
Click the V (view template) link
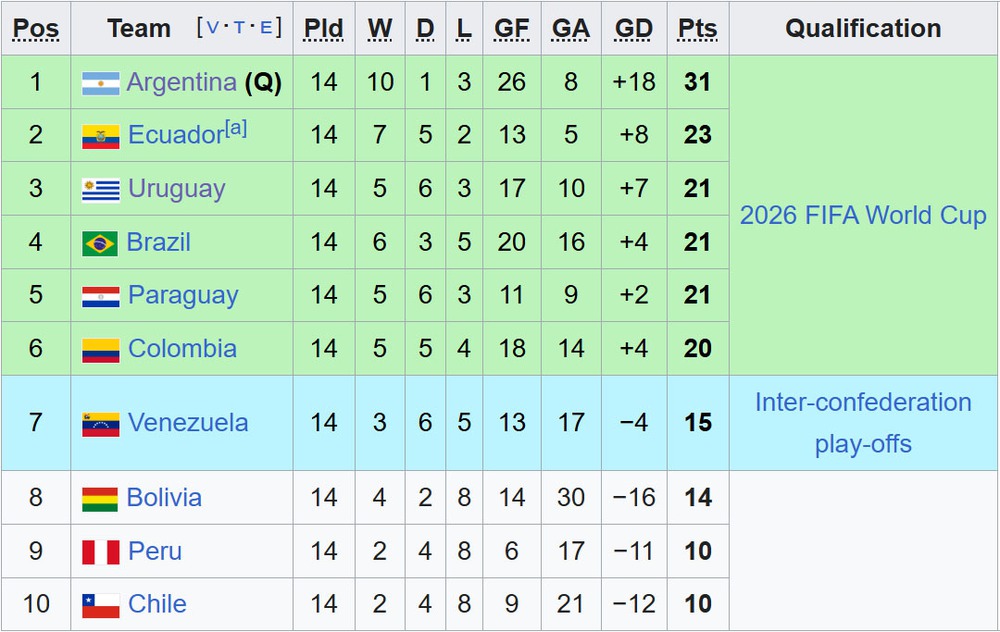point(212,28)
